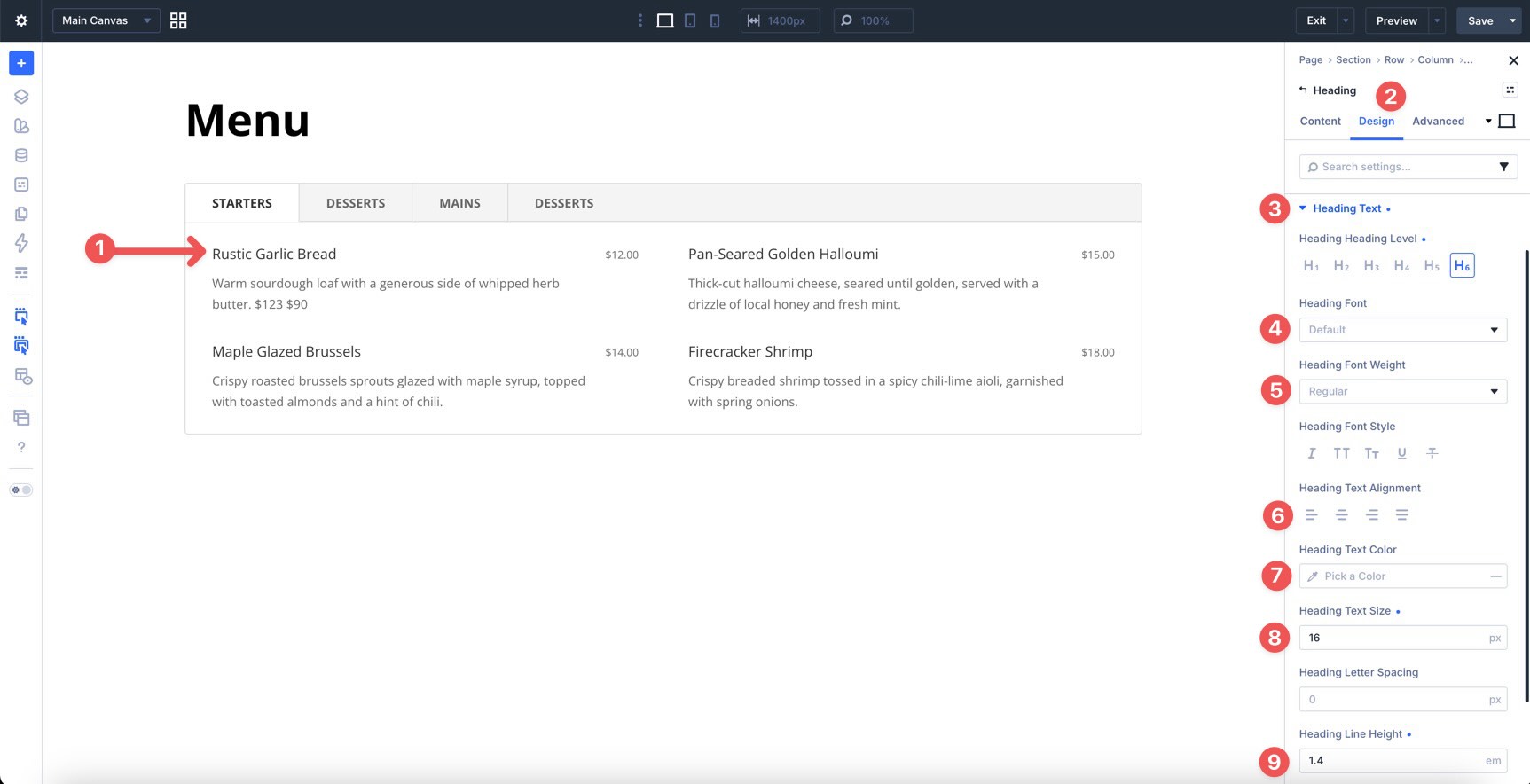The height and width of the screenshot is (784, 1530).
Task: Click the Page breadcrumb link
Action: 1310,59
